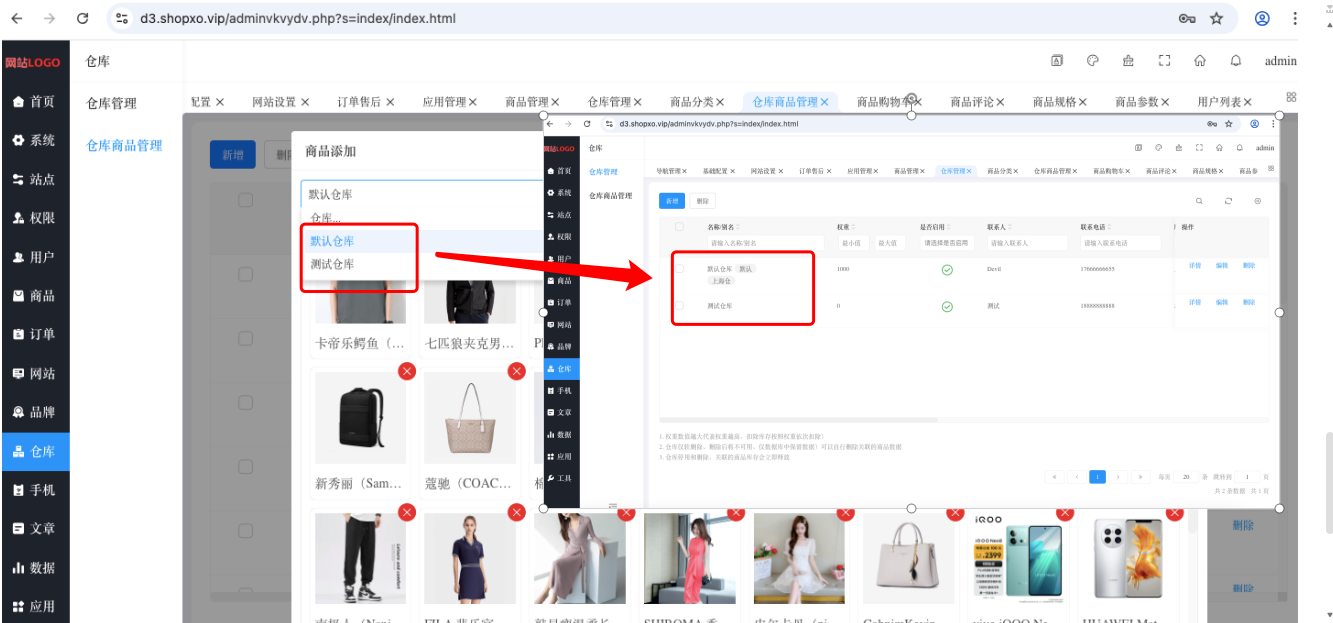The width and height of the screenshot is (1333, 623).
Task: Open notifications with the bell icon
Action: 1236,61
